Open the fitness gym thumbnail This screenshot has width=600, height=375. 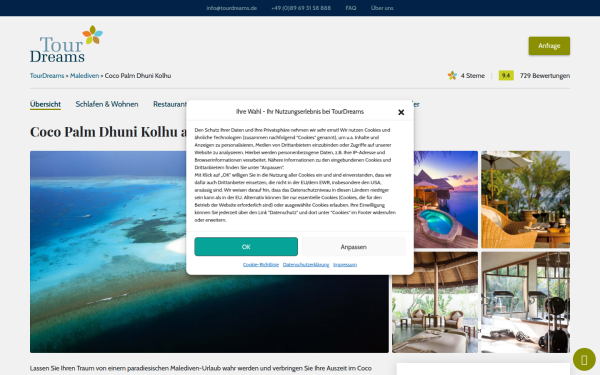[525, 302]
